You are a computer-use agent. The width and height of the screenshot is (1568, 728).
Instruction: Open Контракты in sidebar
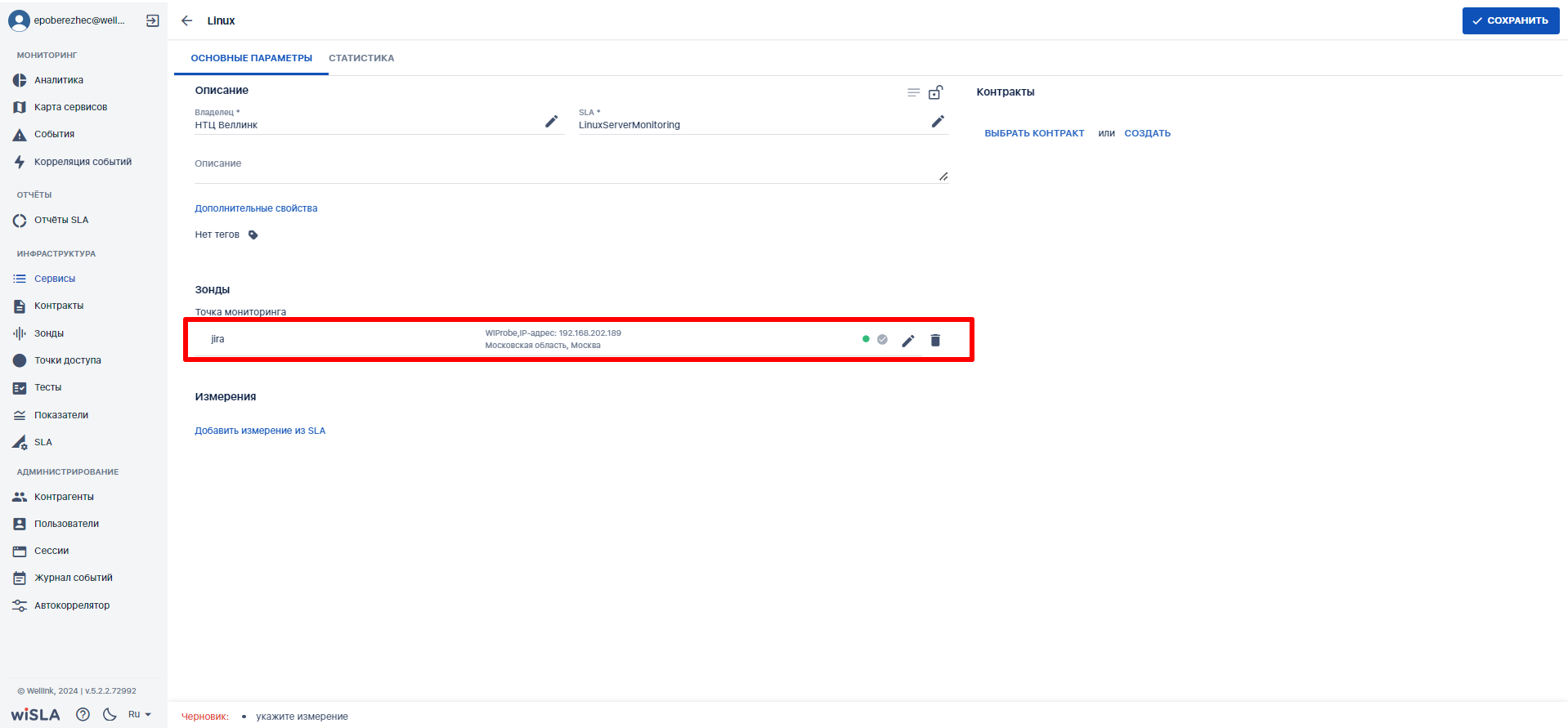[x=59, y=306]
